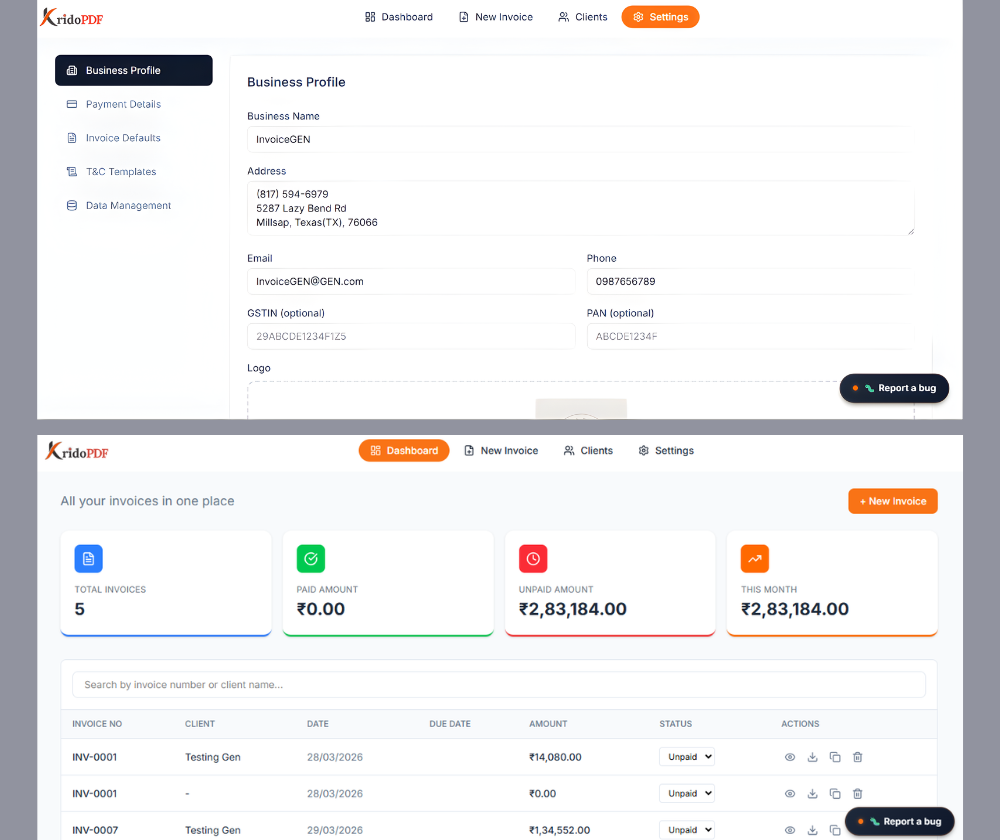Screen dimensions: 1000x840
Task: Open status dropdown for the ₹14,080.00 invoice
Action: (x=687, y=757)
